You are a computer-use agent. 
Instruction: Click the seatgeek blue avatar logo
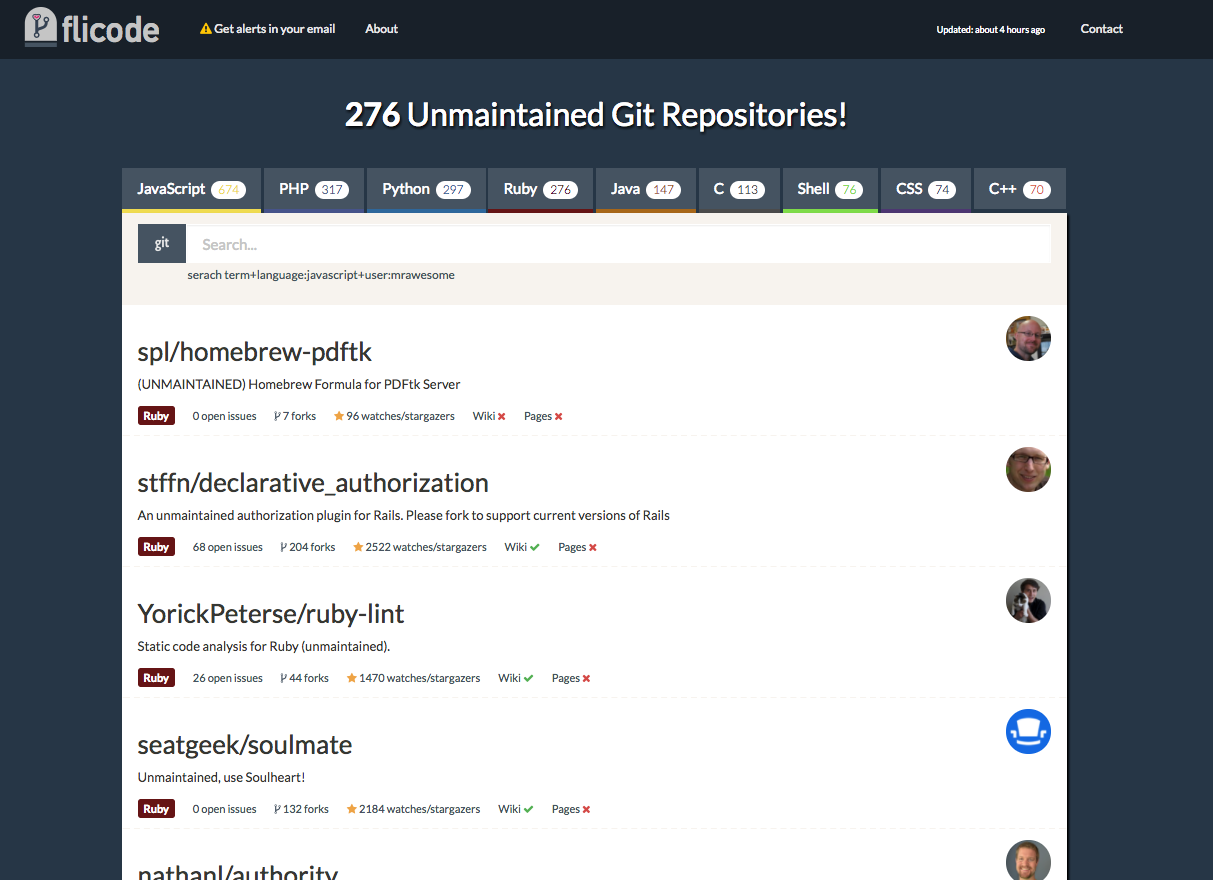coord(1028,731)
